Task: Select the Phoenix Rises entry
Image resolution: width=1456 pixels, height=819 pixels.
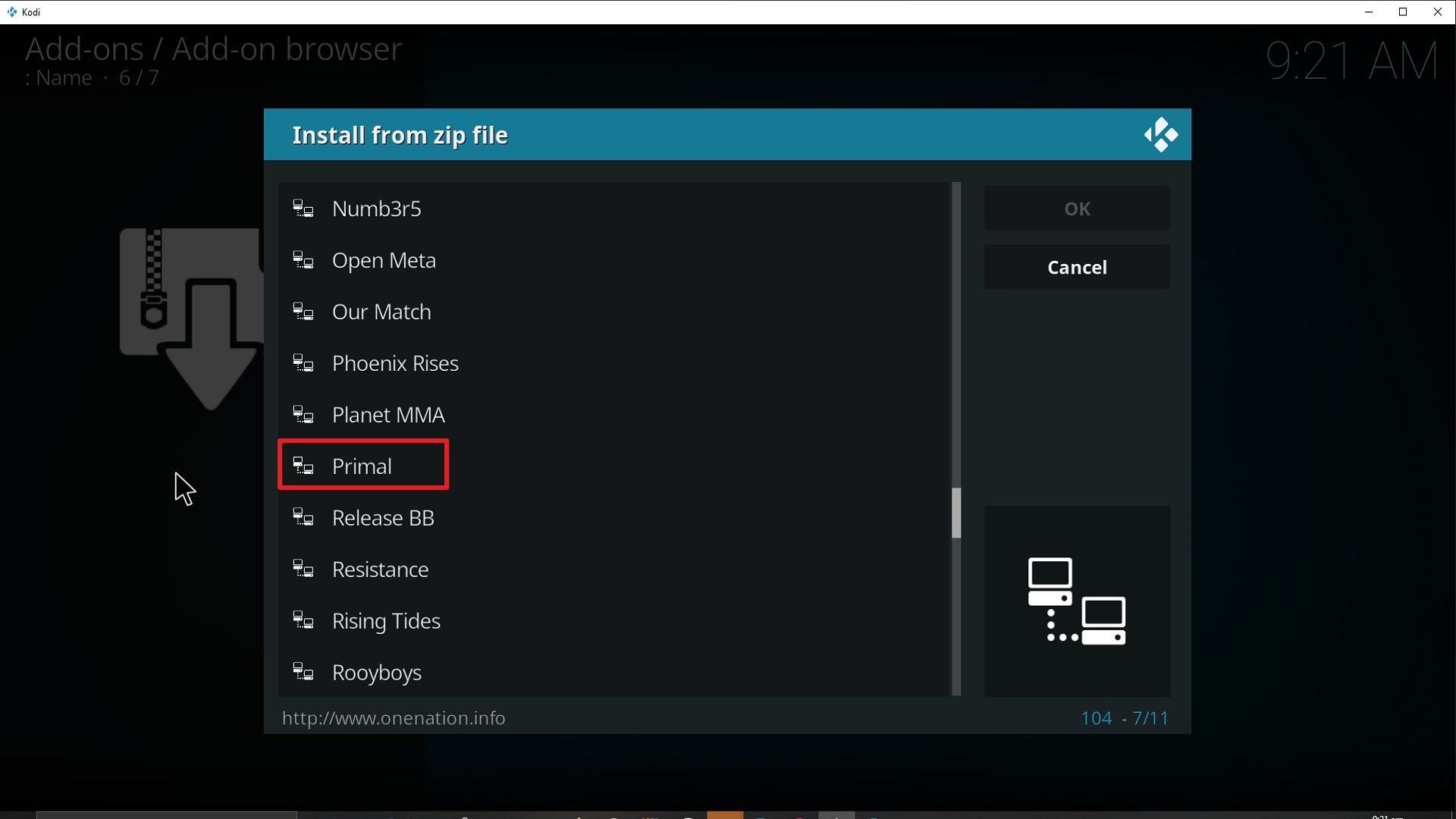Action: 614,363
